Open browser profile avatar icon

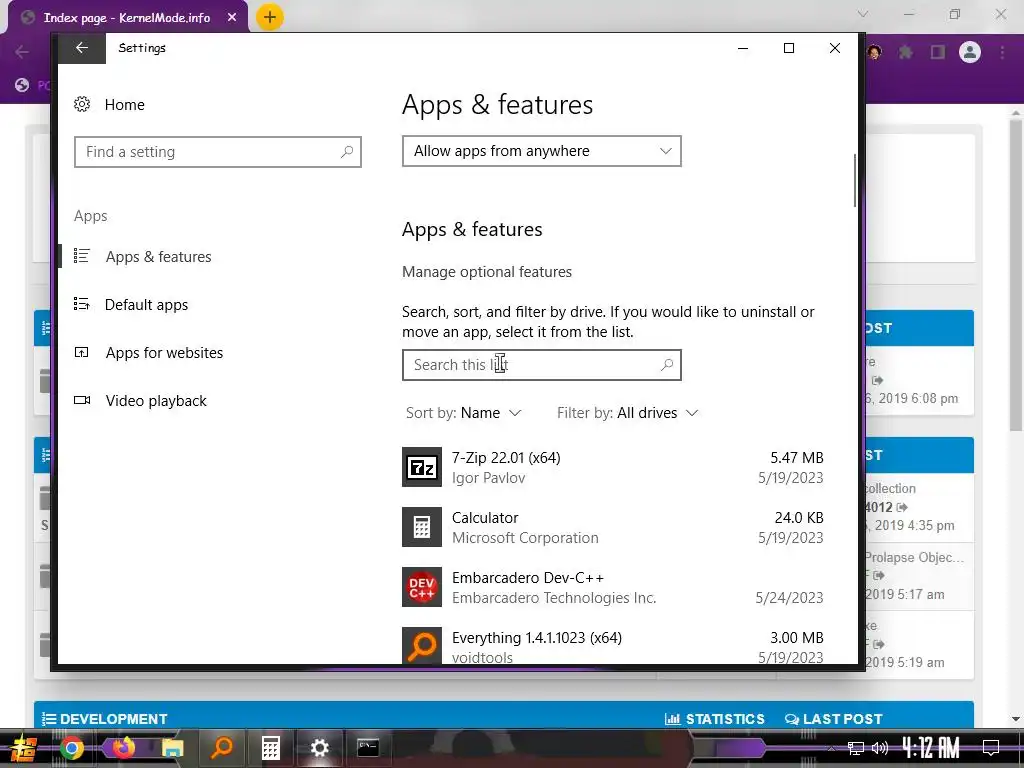[970, 52]
